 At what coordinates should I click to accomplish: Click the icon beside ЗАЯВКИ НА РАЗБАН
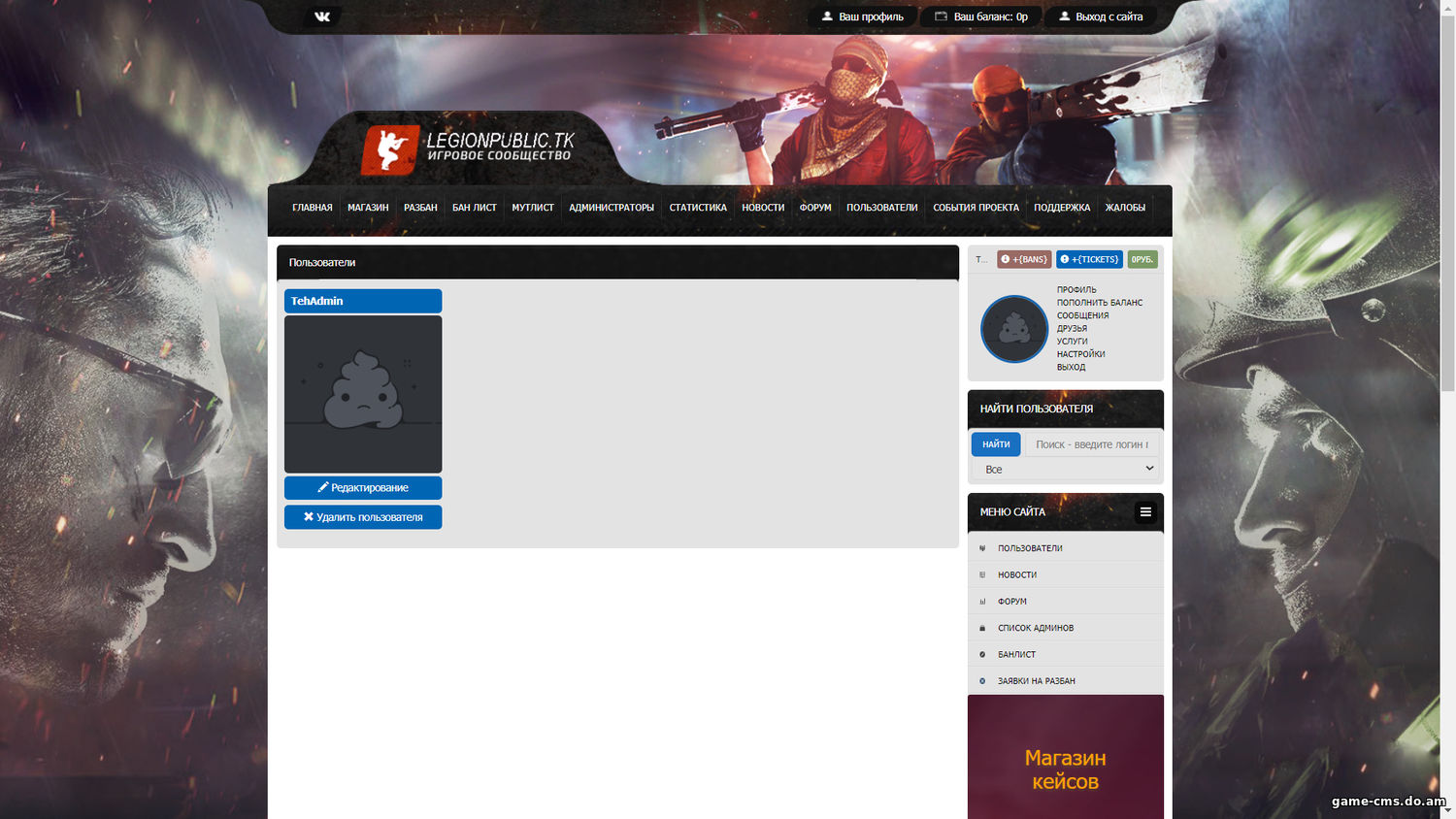(x=982, y=681)
